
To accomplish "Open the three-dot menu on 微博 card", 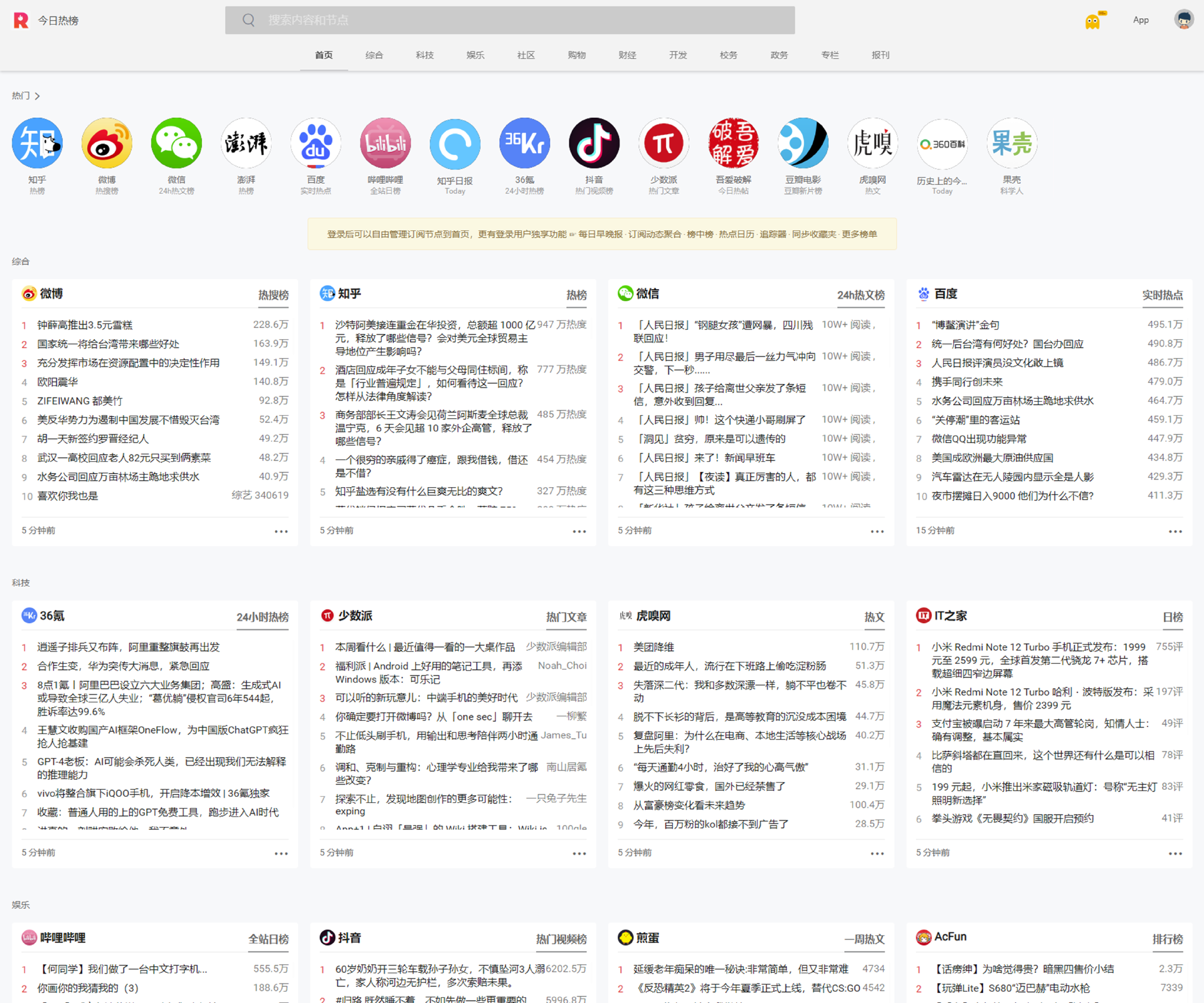I will 281,532.
